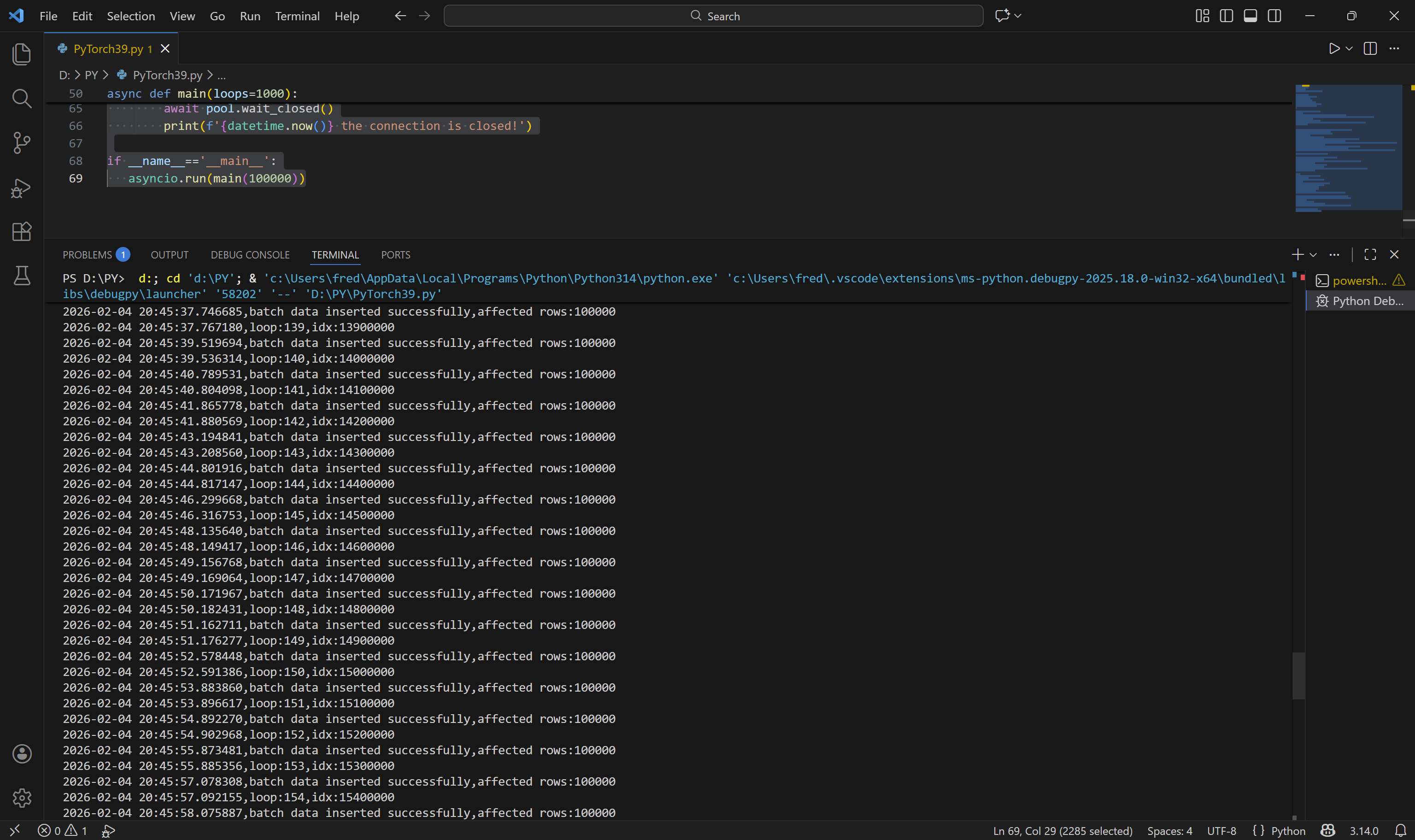This screenshot has height=840, width=1415.
Task: Open the Testing flask view
Action: [22, 276]
